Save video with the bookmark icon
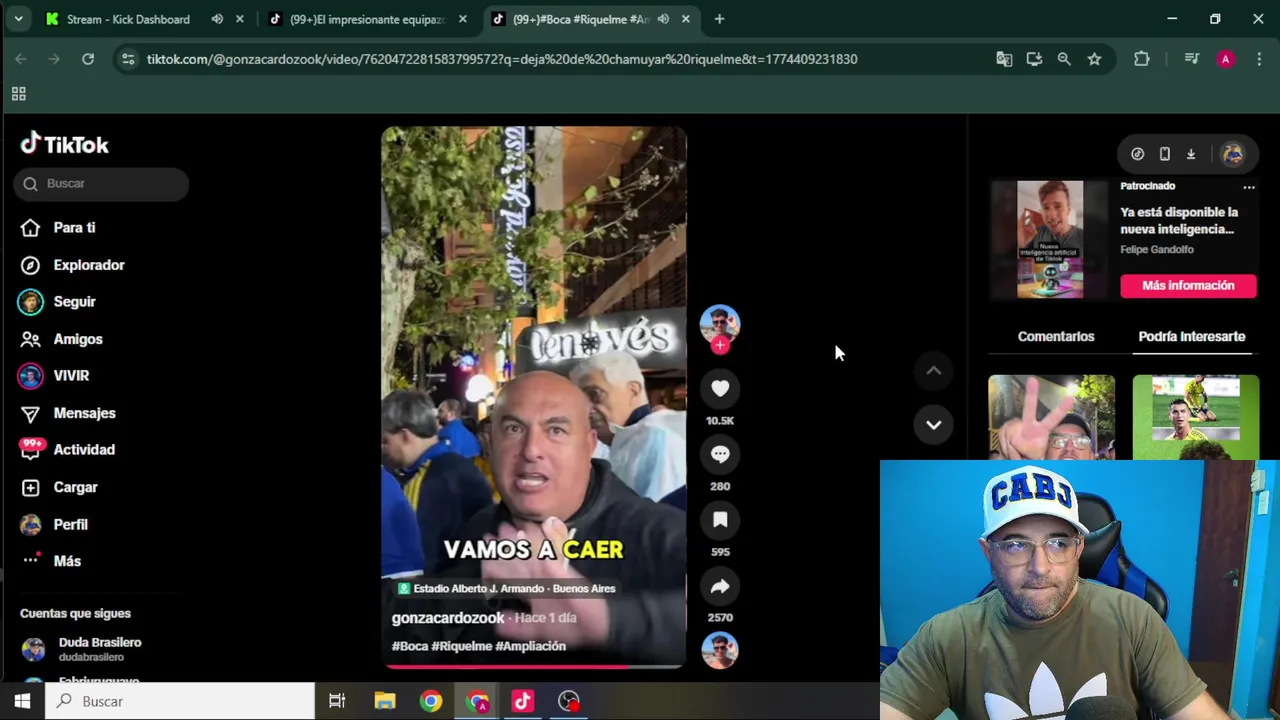This screenshot has height=720, width=1280. [x=720, y=520]
